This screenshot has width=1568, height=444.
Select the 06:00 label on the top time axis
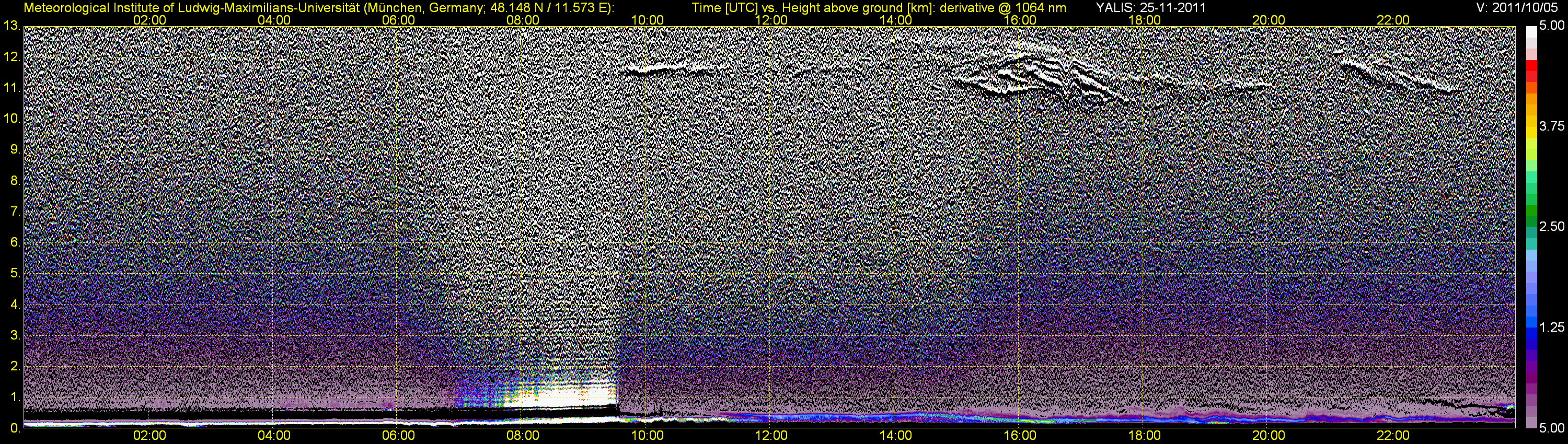coord(398,20)
